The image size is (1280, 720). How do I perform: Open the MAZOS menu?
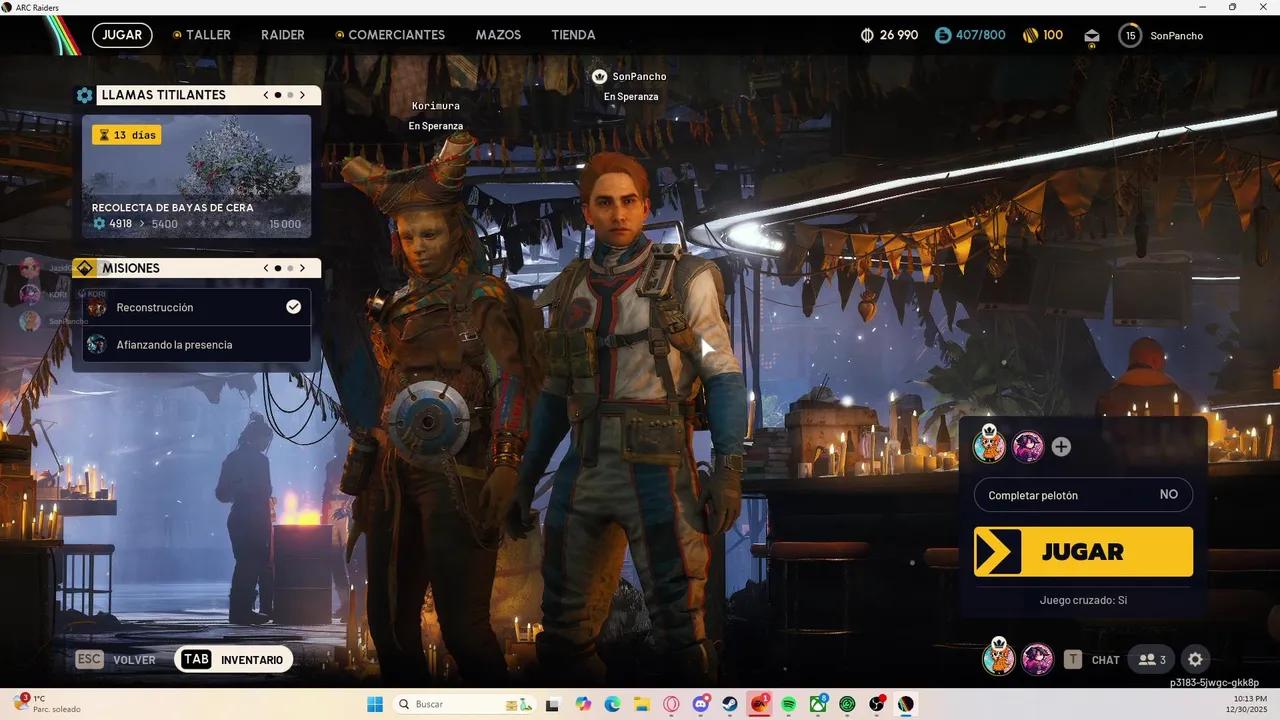(x=498, y=35)
